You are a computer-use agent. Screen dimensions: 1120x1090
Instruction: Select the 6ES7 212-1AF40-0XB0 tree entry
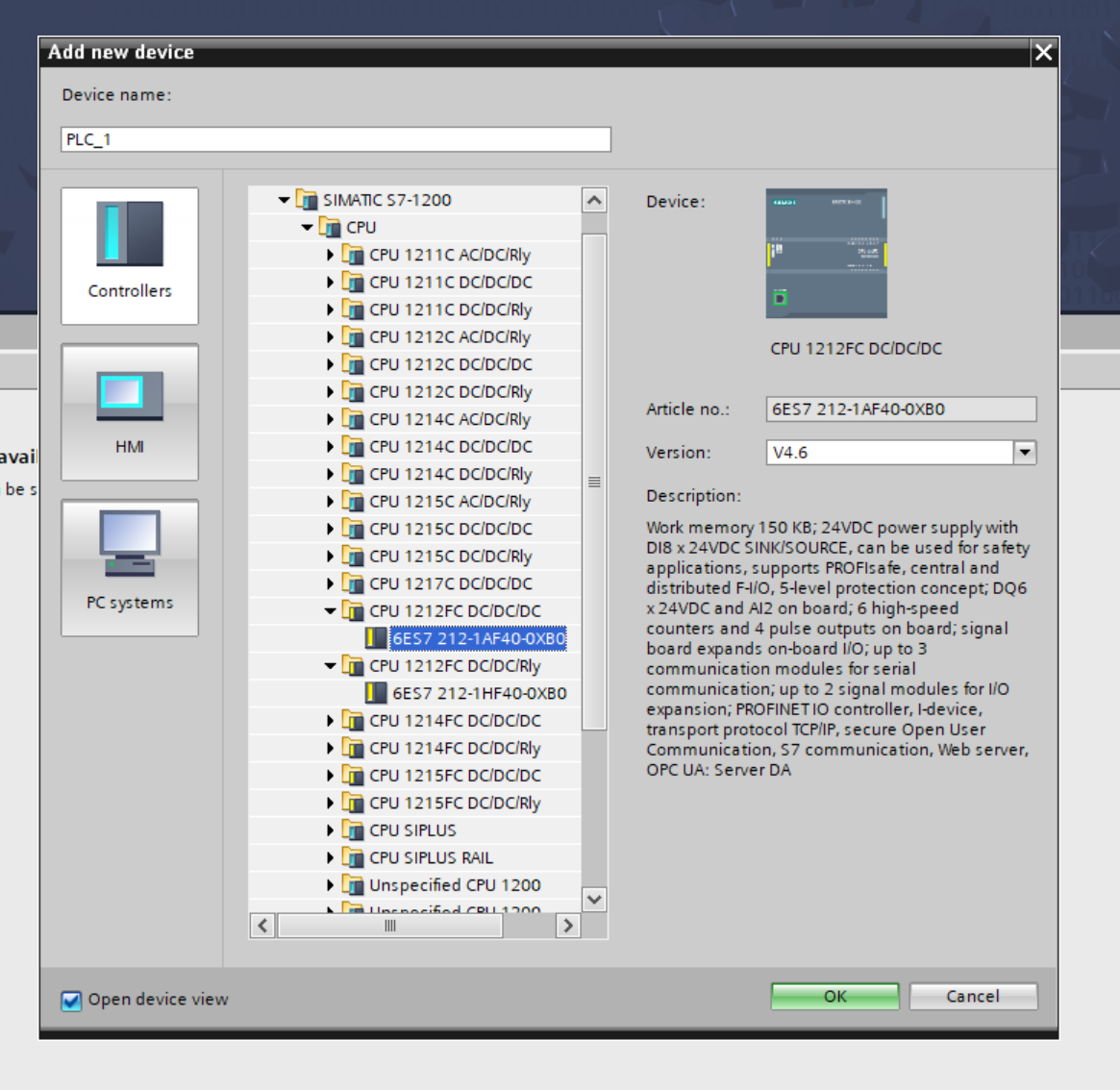pos(479,638)
